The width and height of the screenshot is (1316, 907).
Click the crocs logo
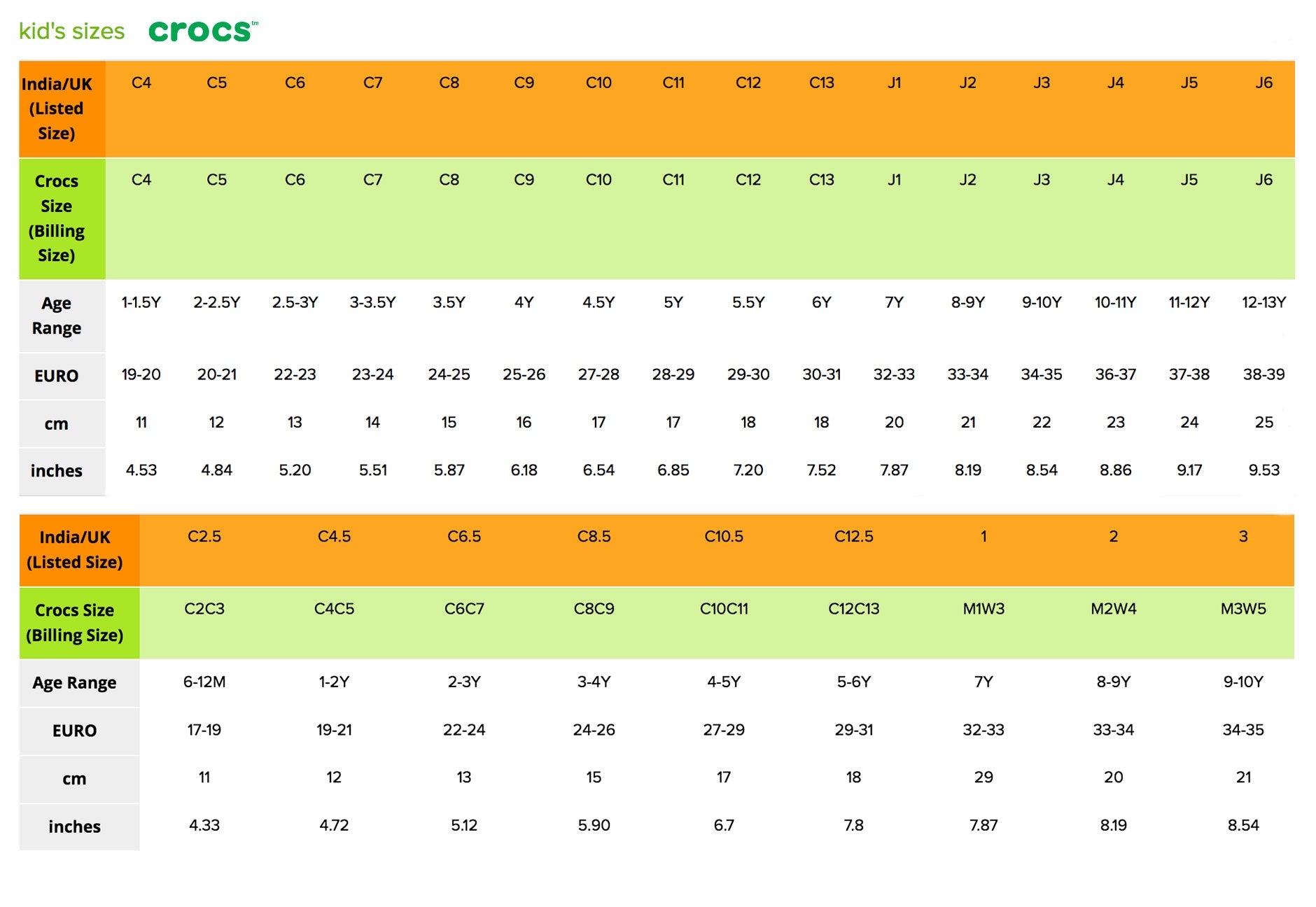[198, 29]
